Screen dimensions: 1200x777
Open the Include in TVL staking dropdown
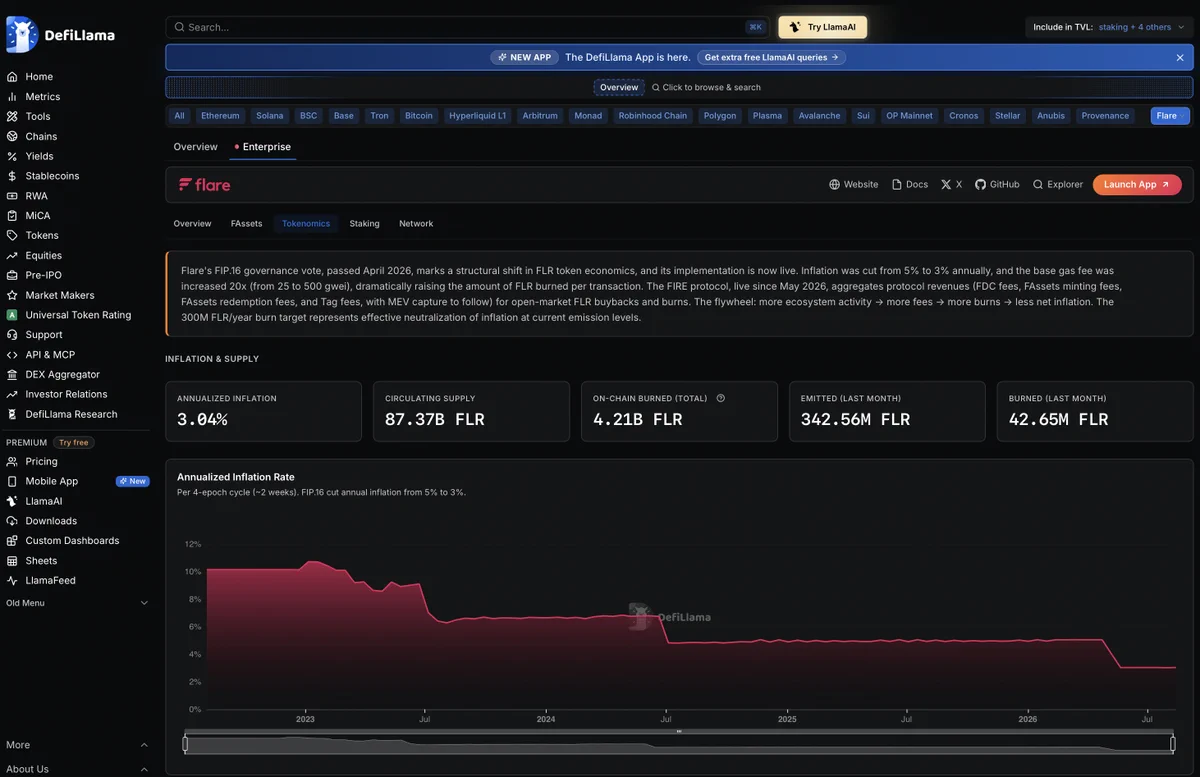point(1109,27)
